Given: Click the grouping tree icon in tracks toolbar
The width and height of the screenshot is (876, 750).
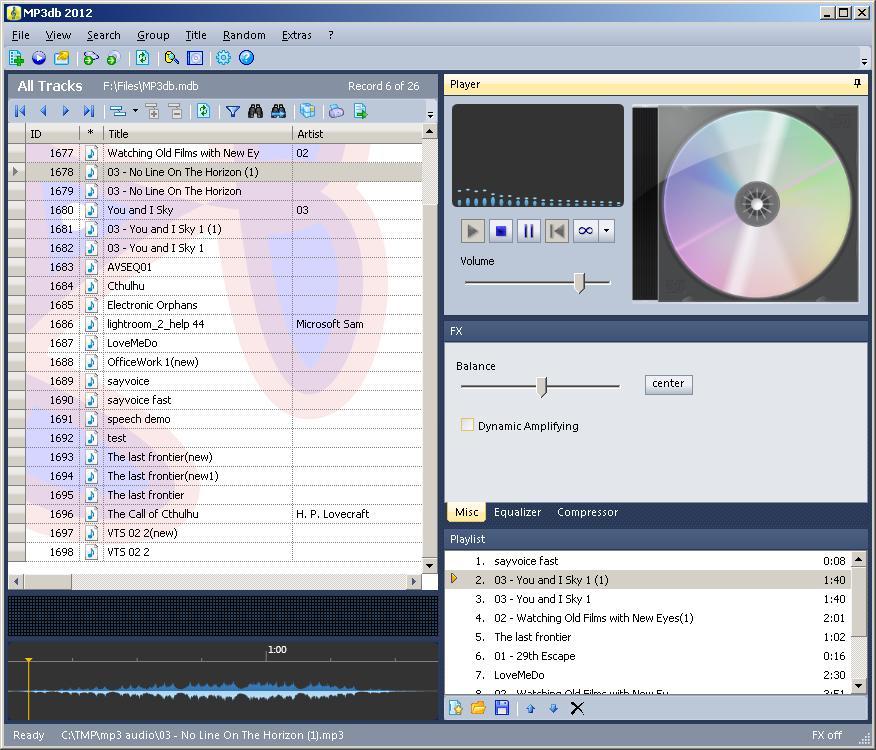Looking at the screenshot, I should [117, 111].
